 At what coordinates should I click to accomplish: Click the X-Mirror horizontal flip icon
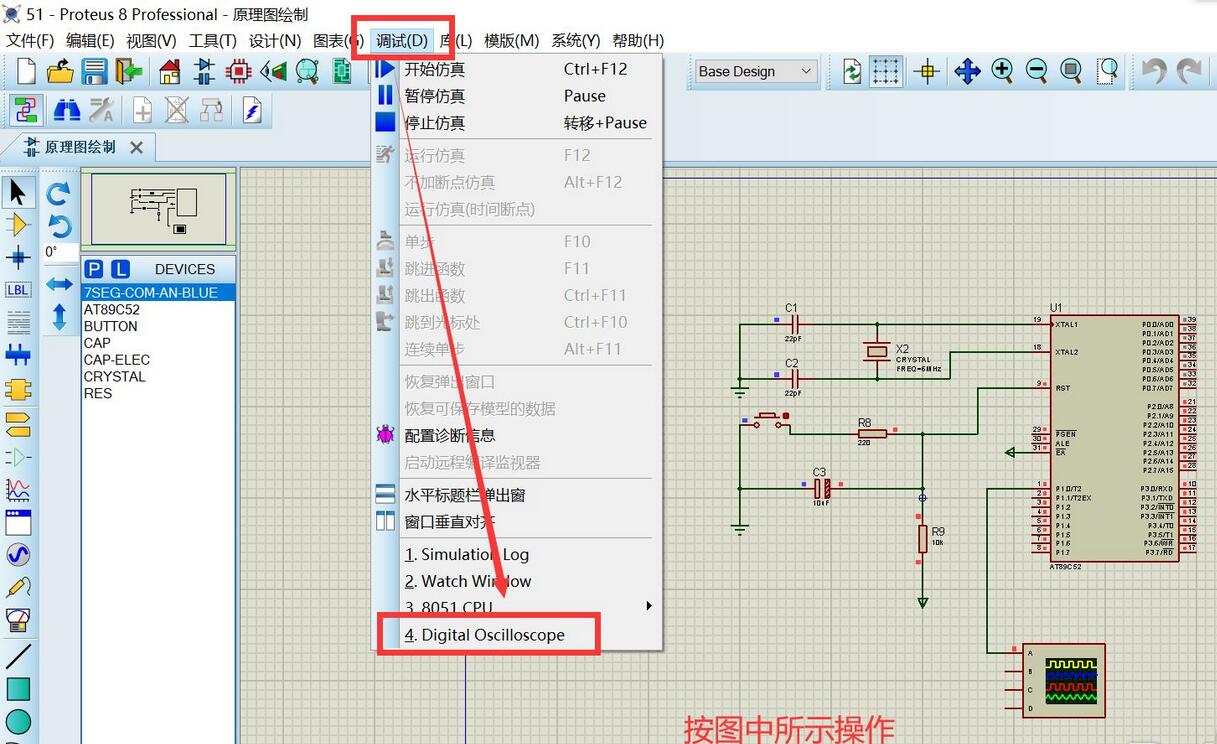pos(59,285)
